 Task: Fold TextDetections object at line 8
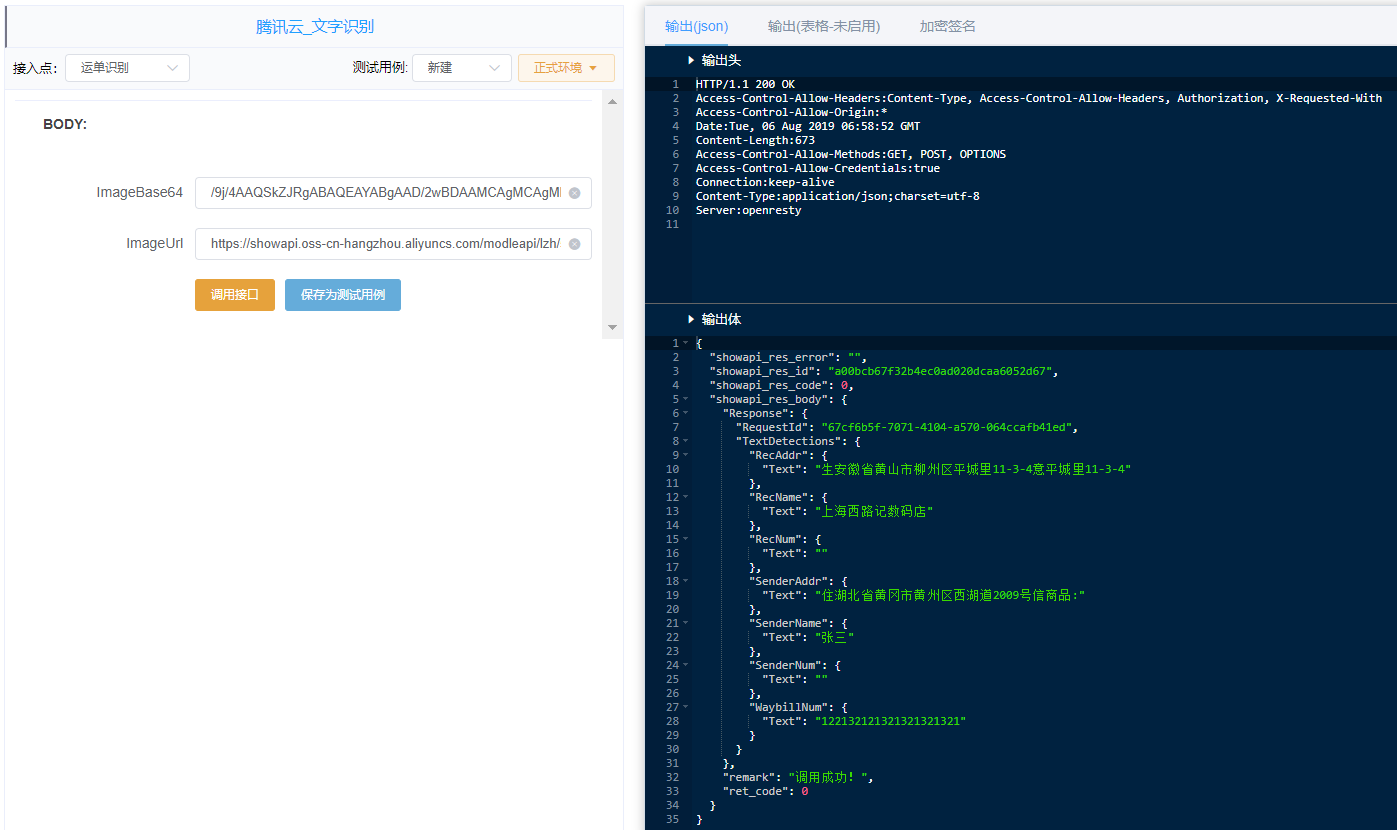pyautogui.click(x=685, y=441)
